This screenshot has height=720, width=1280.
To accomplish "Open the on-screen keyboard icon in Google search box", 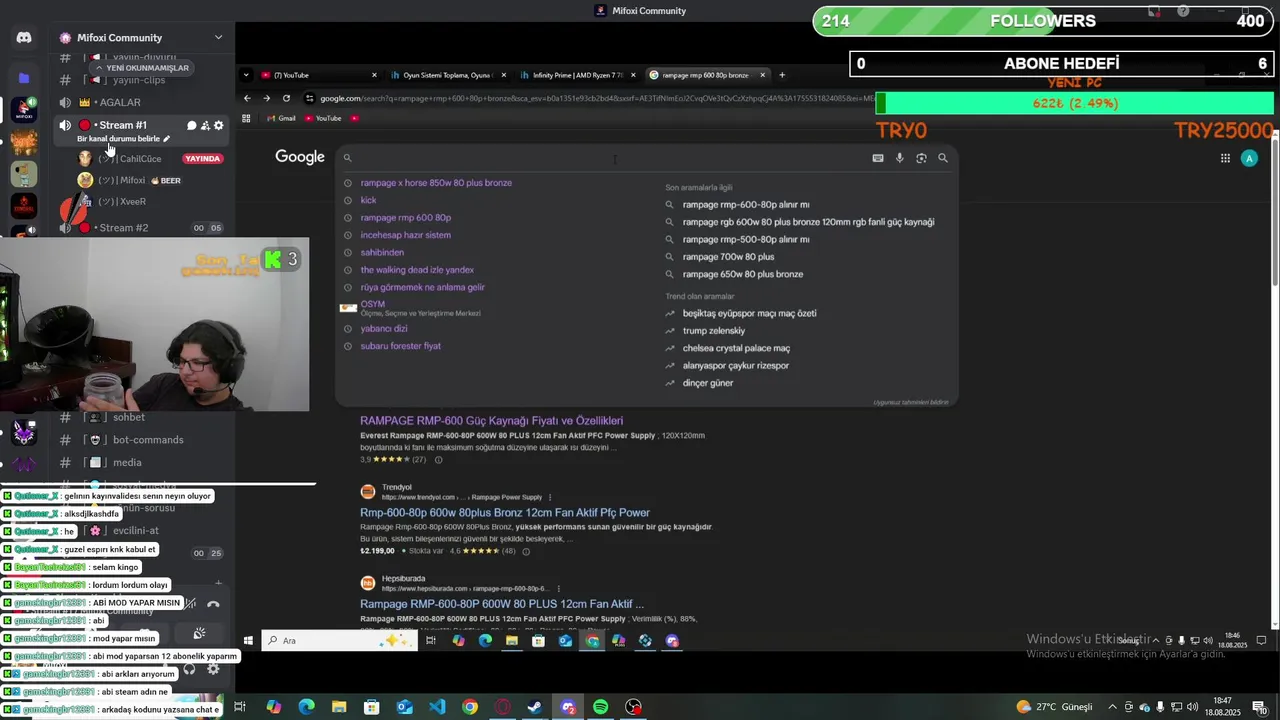I will point(878,158).
